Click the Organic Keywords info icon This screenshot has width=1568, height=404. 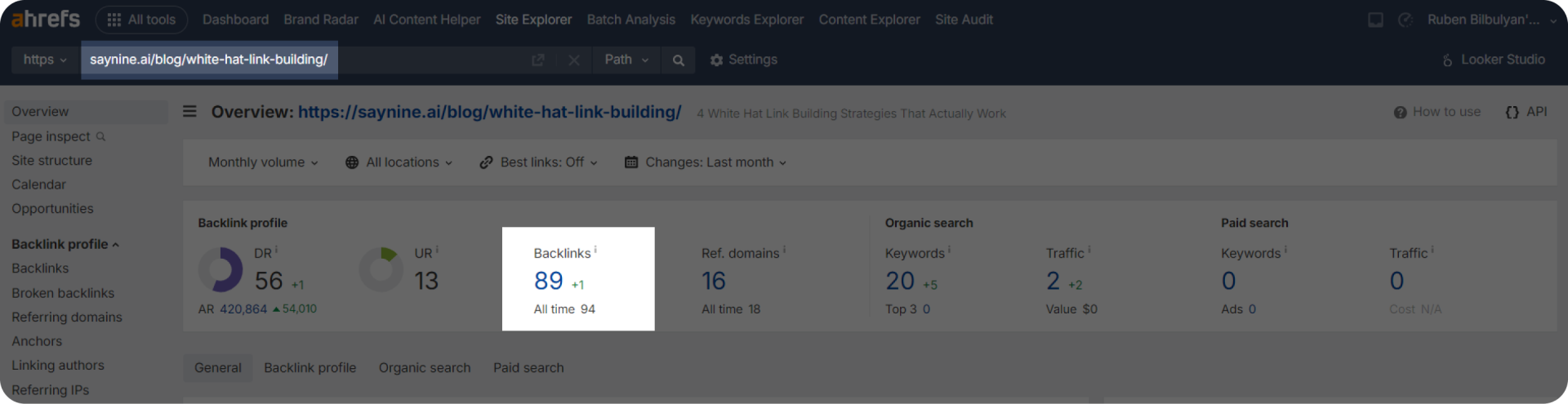(949, 250)
